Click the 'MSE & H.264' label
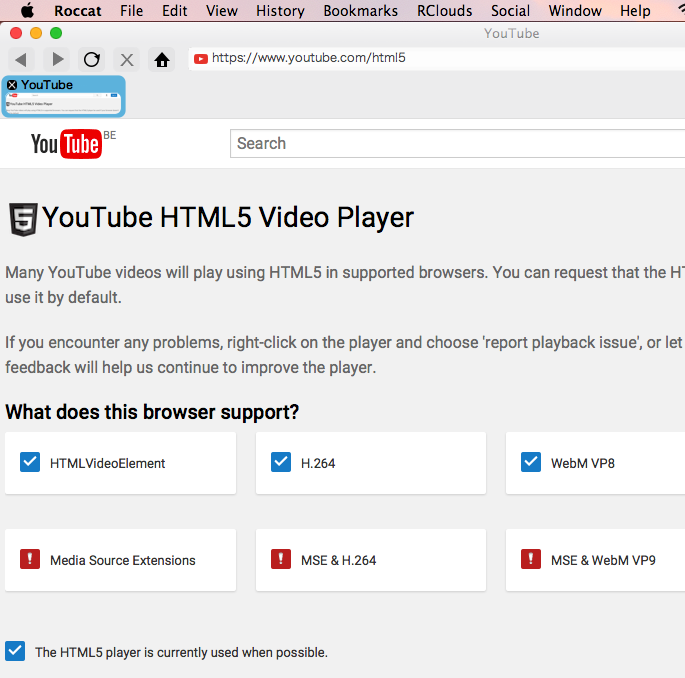The image size is (685, 678). pos(339,560)
